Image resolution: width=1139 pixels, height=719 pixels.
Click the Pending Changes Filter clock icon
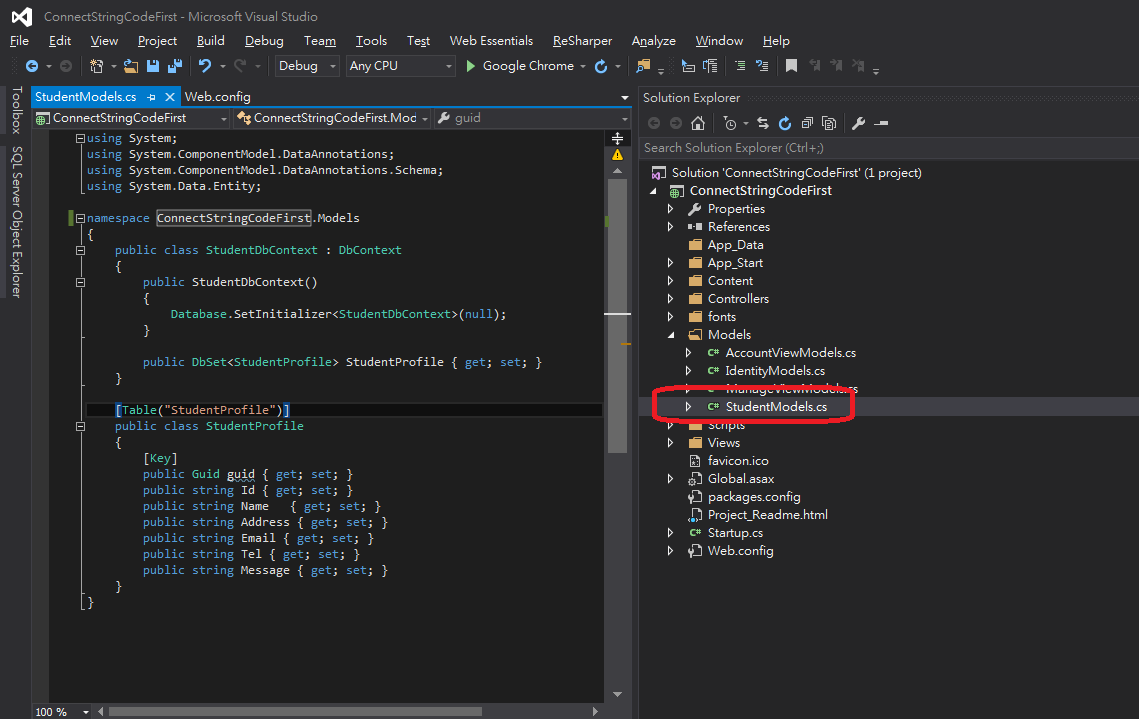[x=730, y=123]
